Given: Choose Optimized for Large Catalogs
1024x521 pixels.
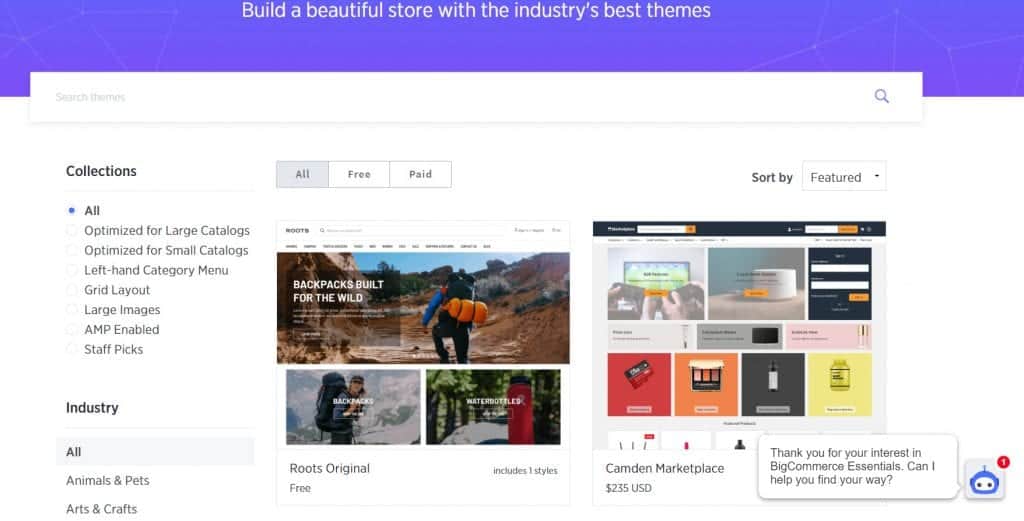Looking at the screenshot, I should coord(158,230).
